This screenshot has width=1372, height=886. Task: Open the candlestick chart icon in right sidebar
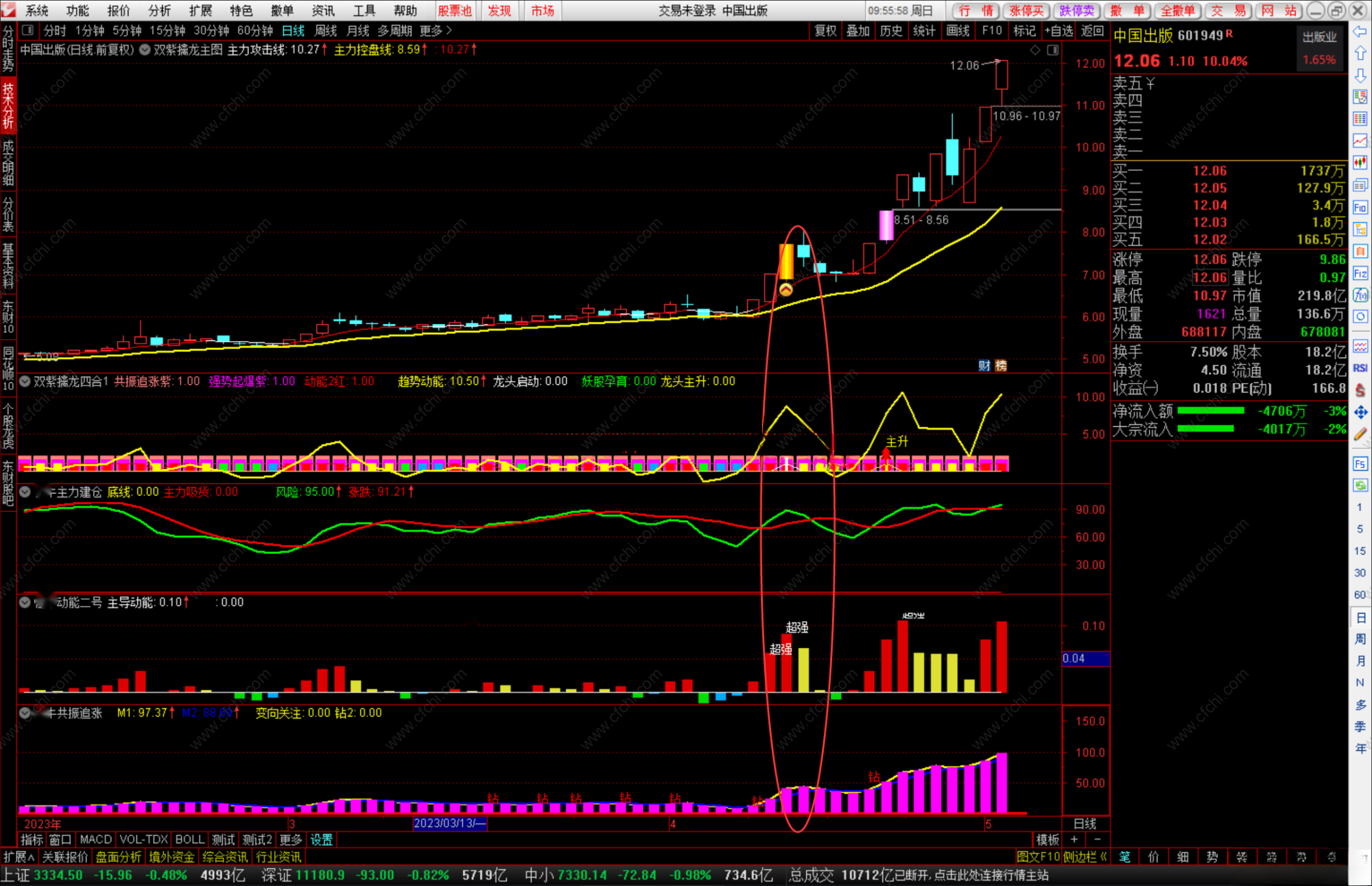(x=1360, y=163)
